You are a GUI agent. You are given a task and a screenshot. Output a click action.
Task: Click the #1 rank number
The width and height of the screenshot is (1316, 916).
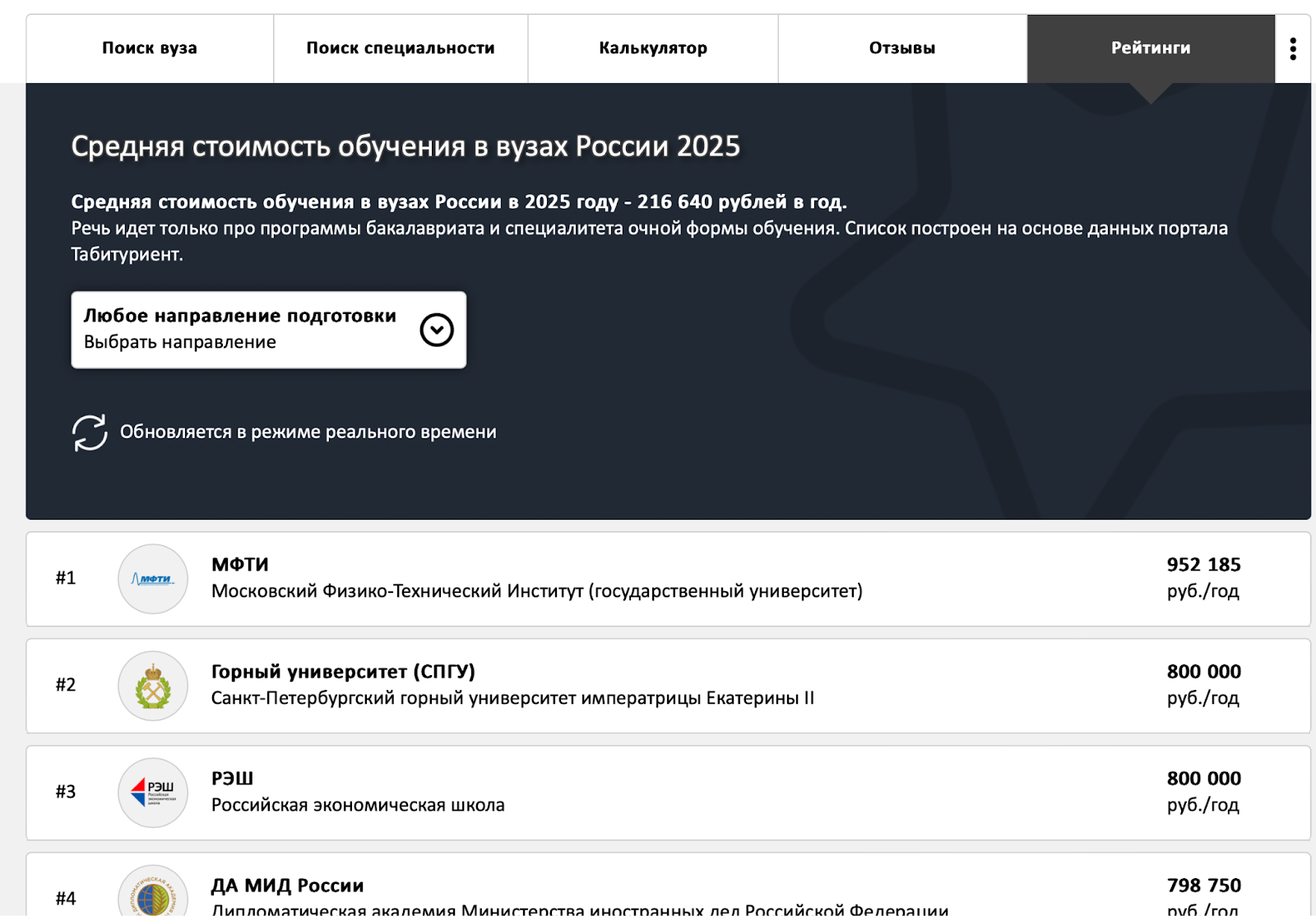pos(66,578)
